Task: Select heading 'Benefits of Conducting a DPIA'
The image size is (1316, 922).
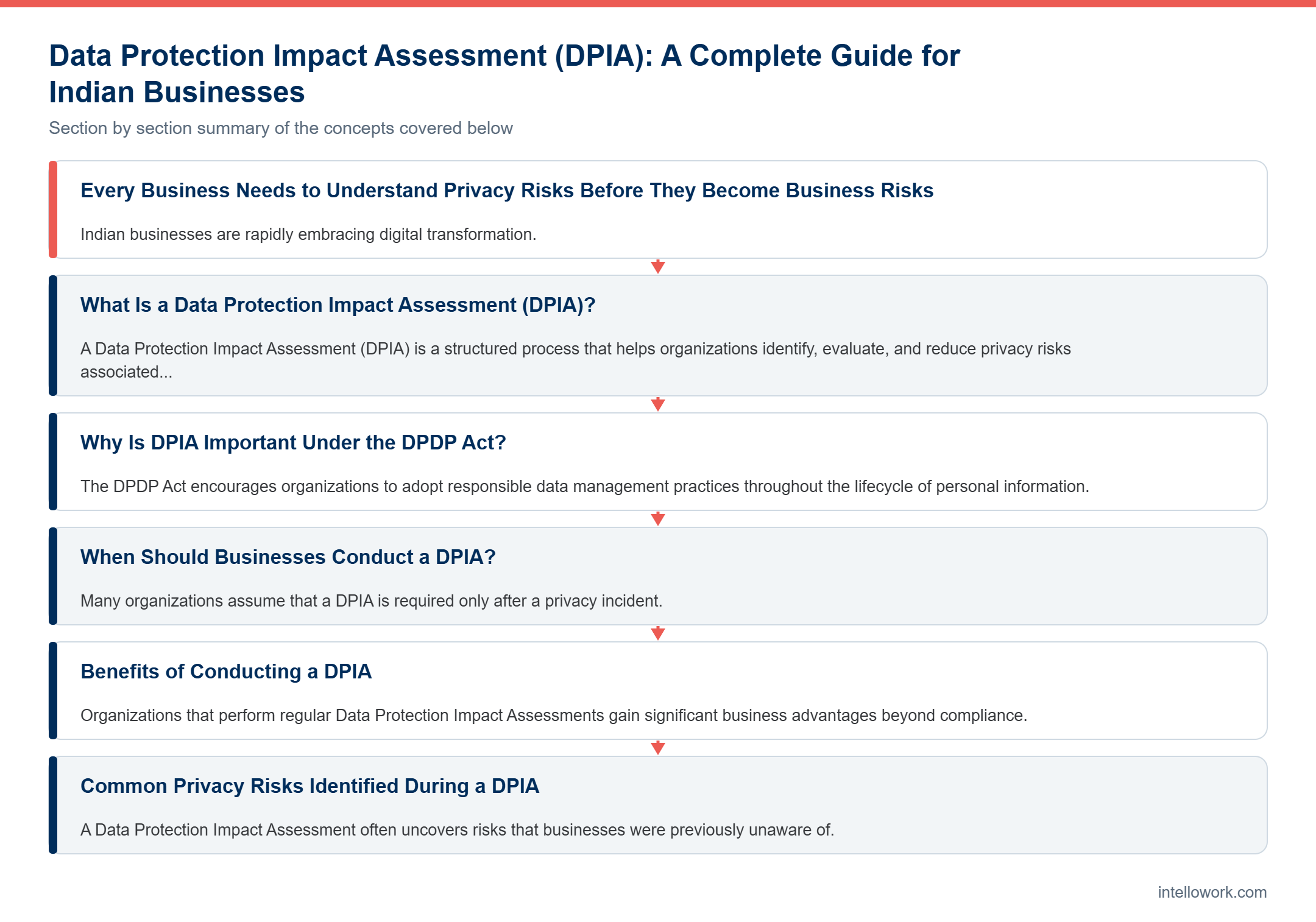Action: [x=226, y=672]
